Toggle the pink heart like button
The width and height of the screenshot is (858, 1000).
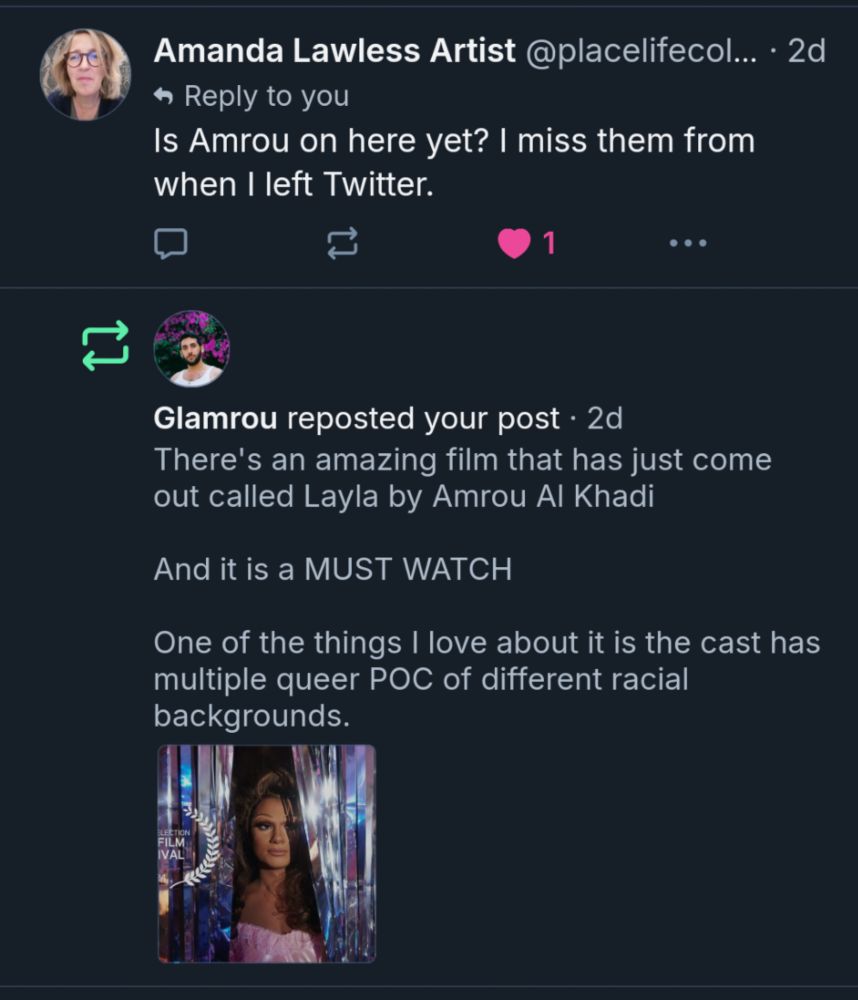coord(514,243)
